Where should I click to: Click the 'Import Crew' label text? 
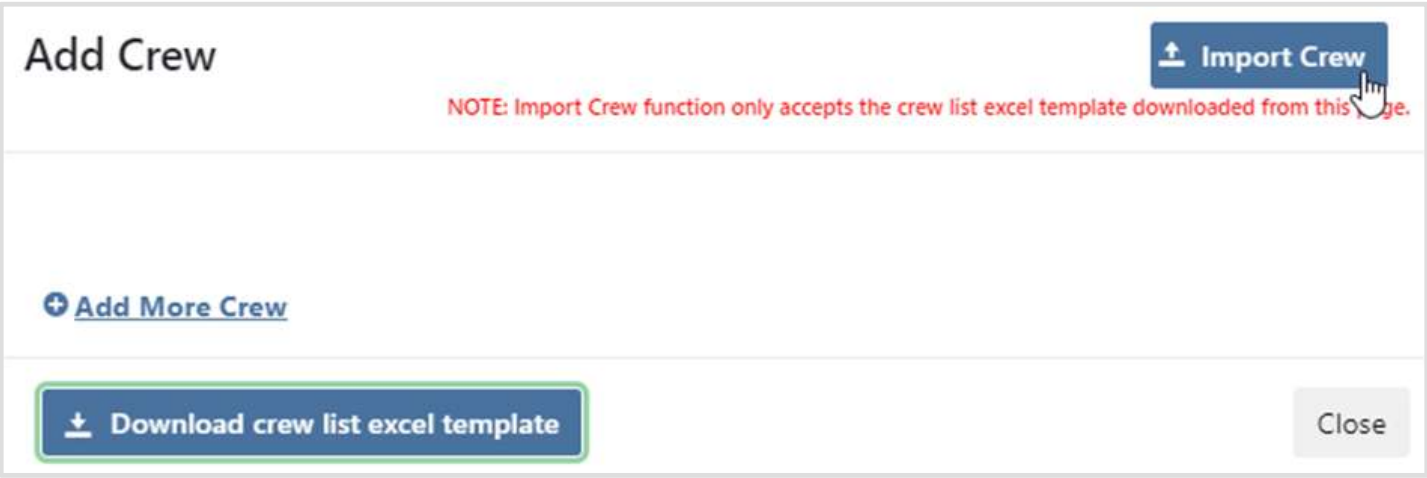point(1283,57)
